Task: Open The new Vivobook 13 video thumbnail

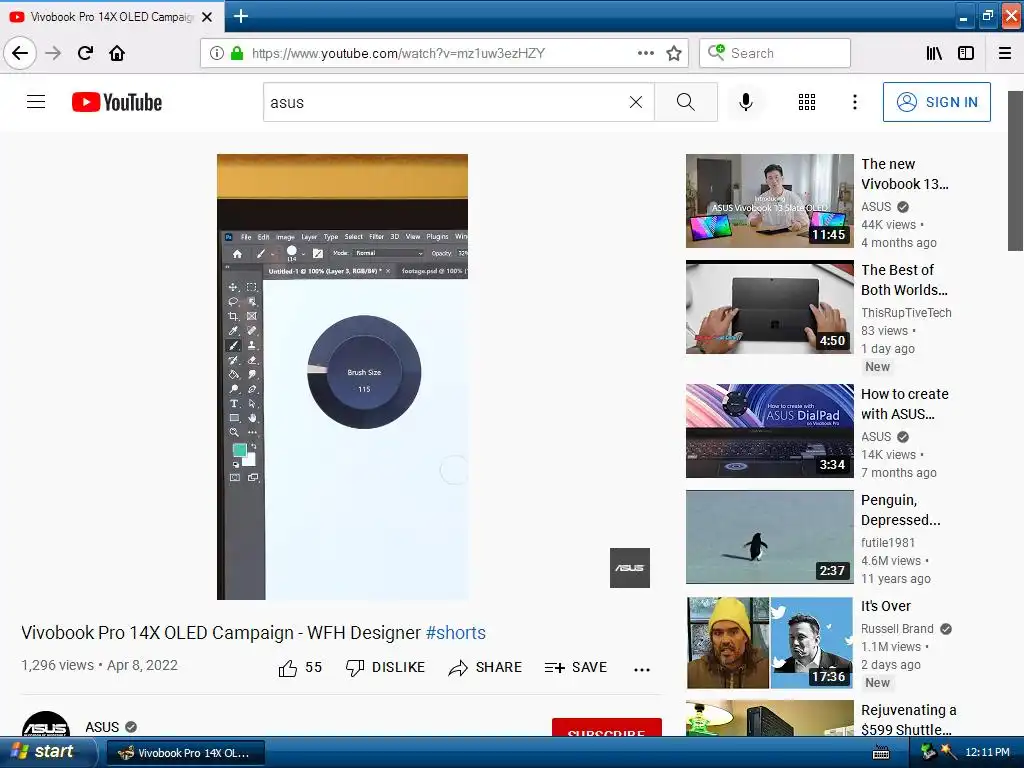Action: point(769,200)
